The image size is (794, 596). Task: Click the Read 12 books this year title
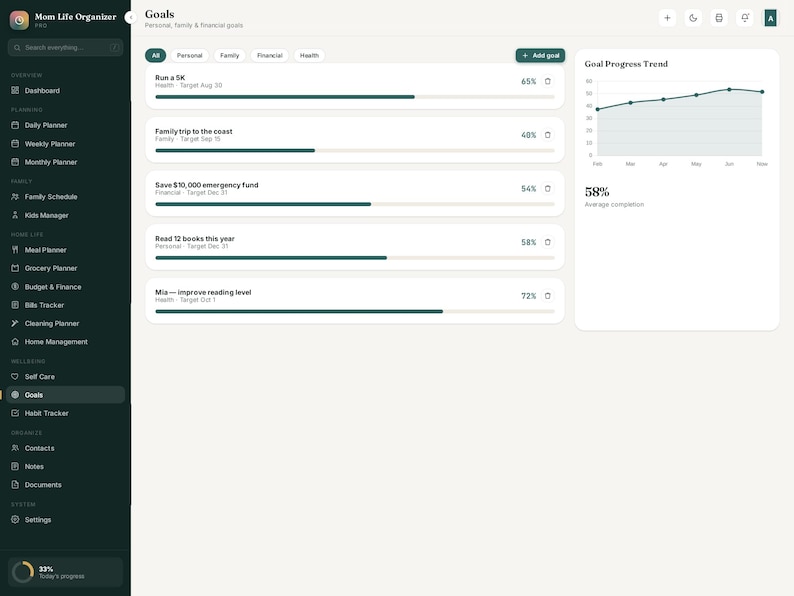(195, 239)
